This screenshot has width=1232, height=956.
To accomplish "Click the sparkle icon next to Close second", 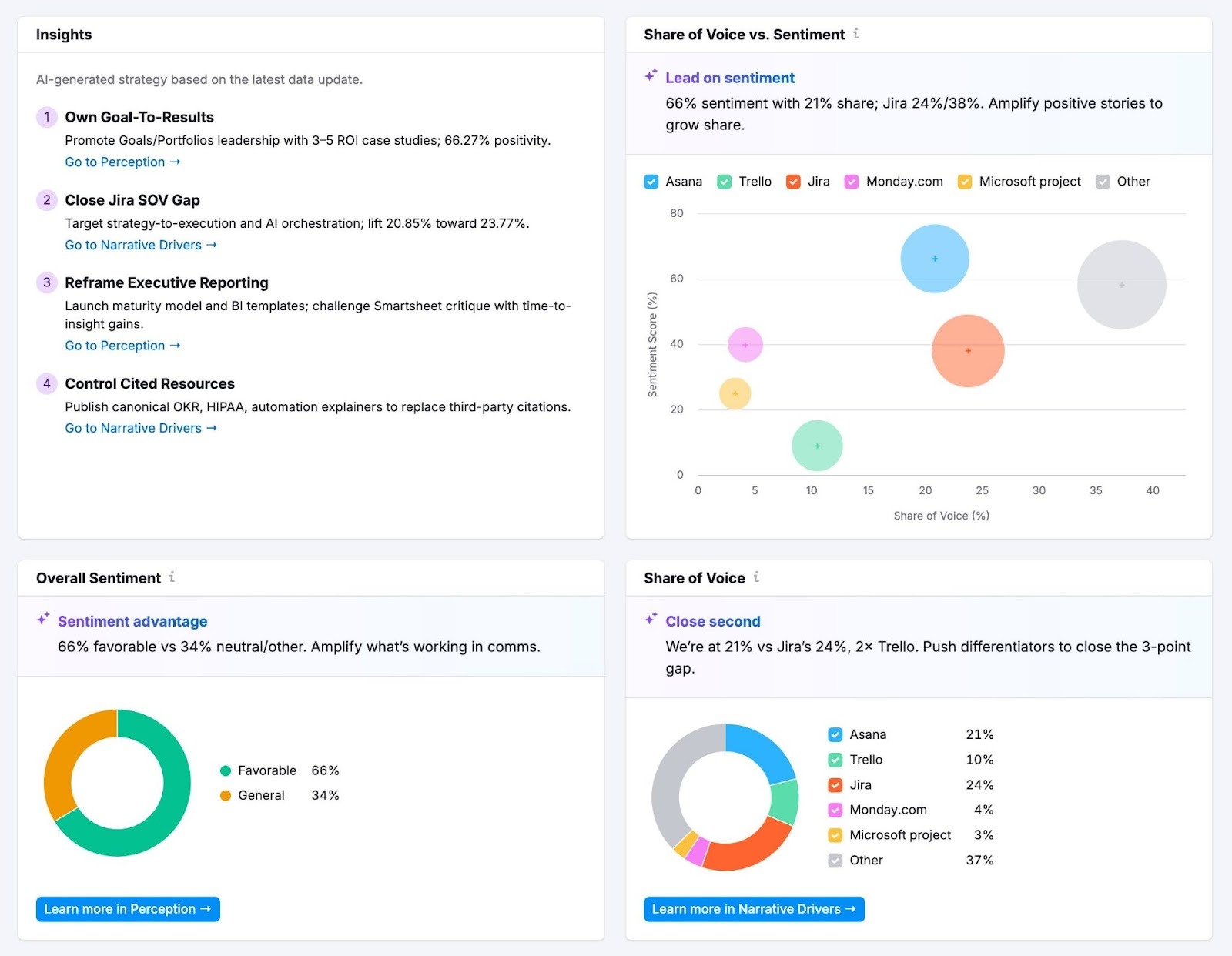I will click(x=651, y=618).
